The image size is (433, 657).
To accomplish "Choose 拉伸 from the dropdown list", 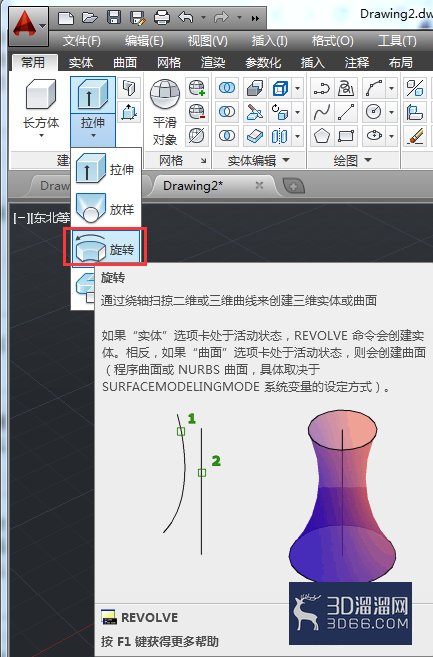I will point(106,169).
